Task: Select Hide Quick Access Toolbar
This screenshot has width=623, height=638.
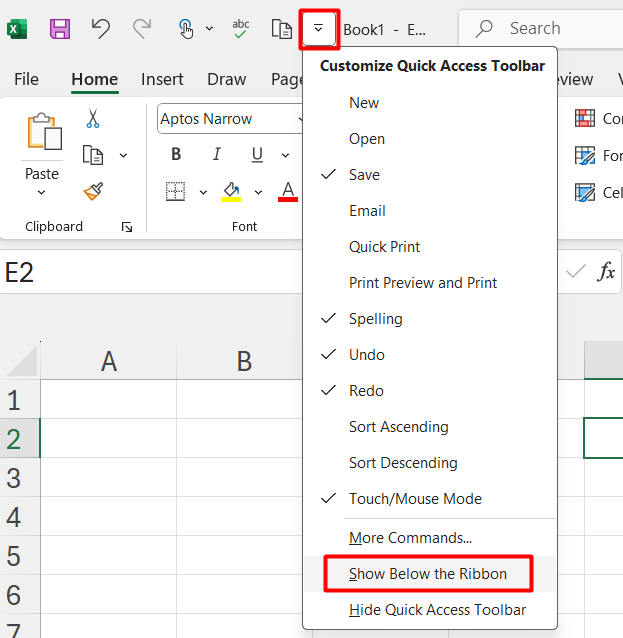Action: coord(430,610)
